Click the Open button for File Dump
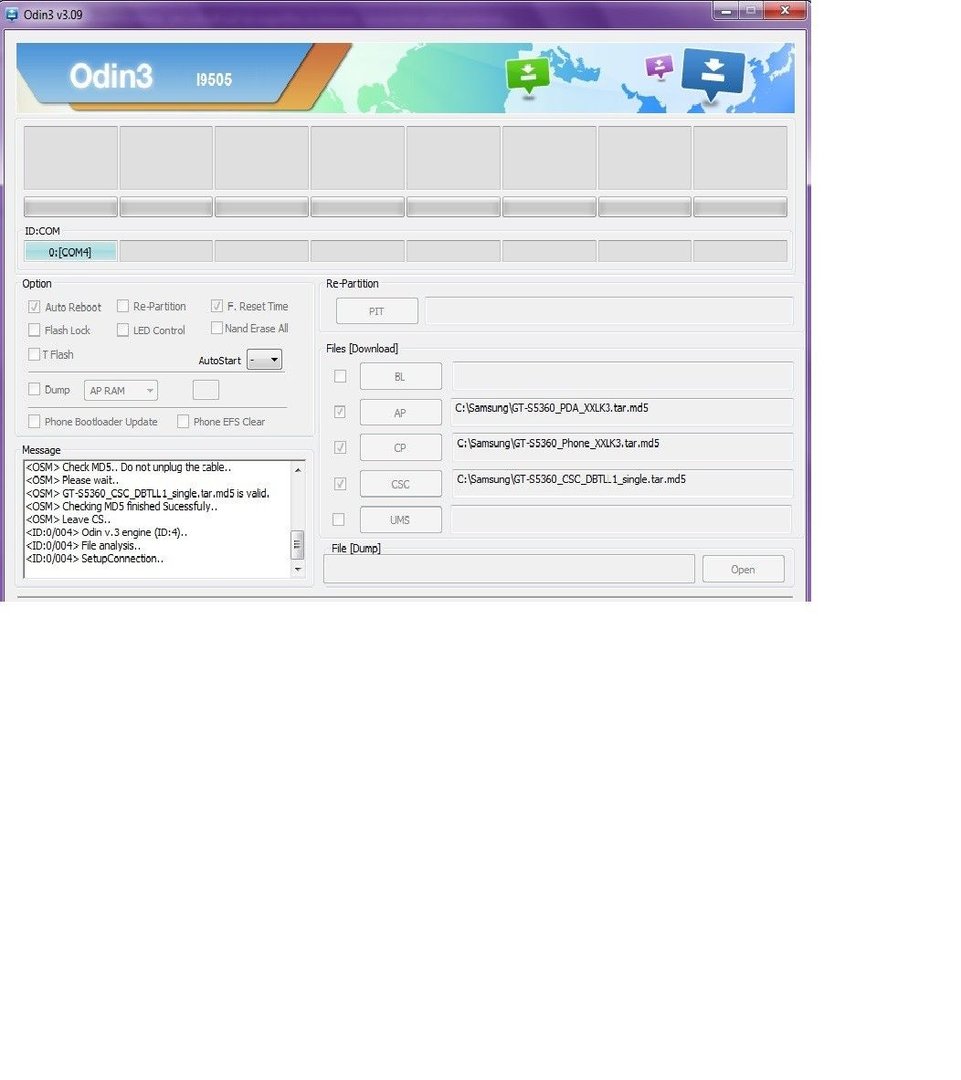The image size is (961, 1080). coord(743,569)
